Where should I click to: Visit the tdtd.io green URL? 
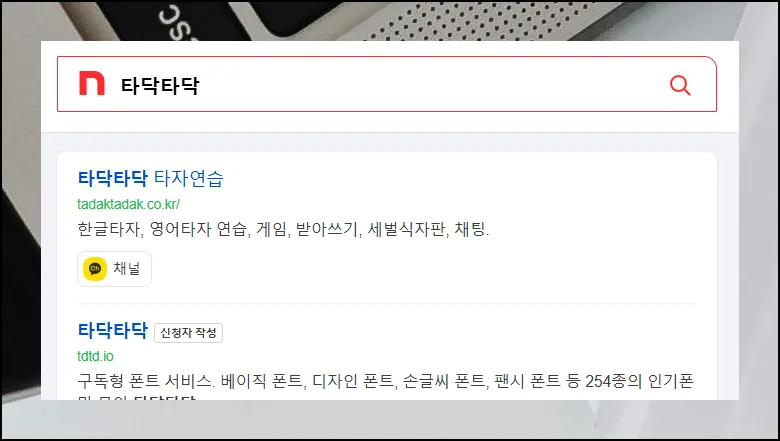coord(96,356)
